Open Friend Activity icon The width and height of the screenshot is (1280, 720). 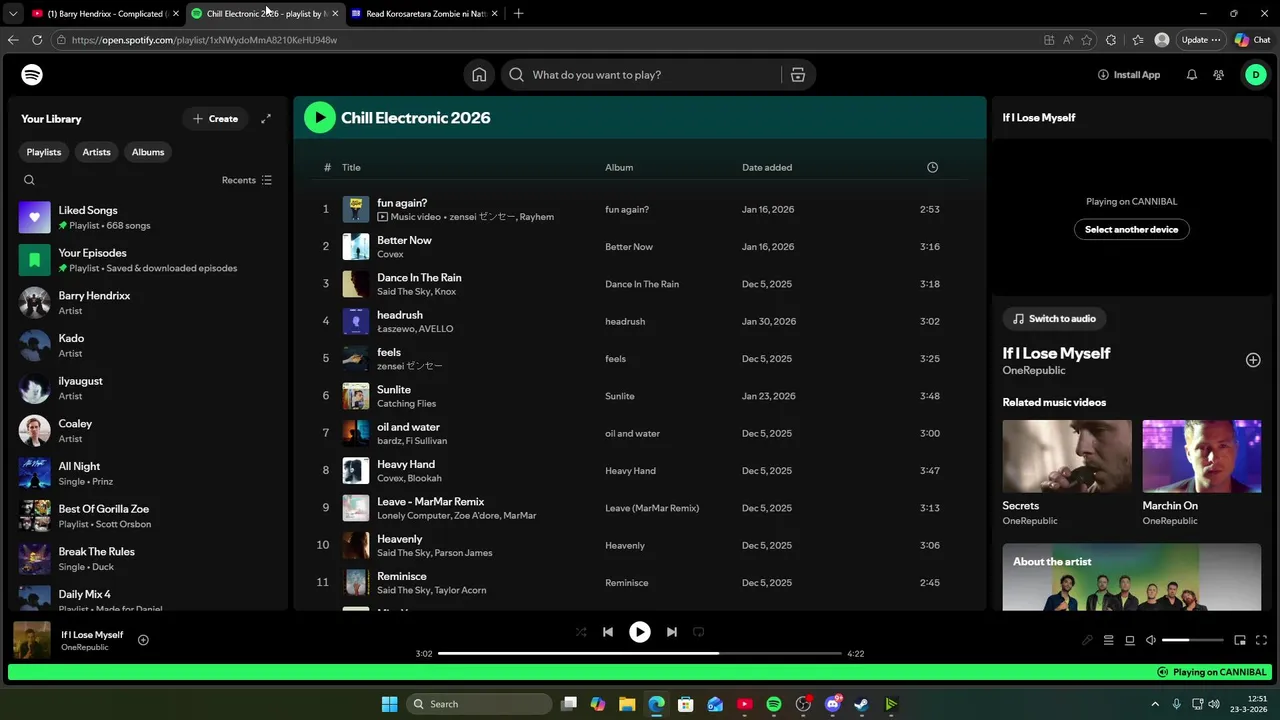tap(1219, 75)
